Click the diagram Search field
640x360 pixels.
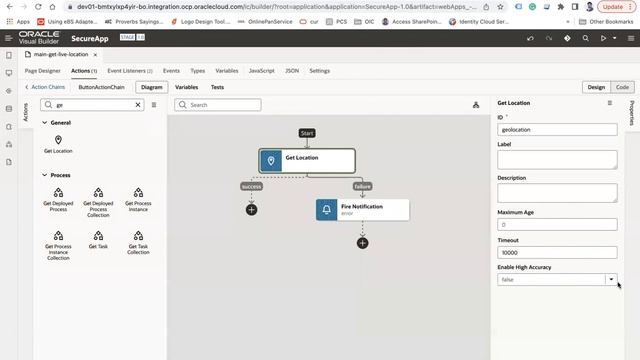tap(218, 105)
